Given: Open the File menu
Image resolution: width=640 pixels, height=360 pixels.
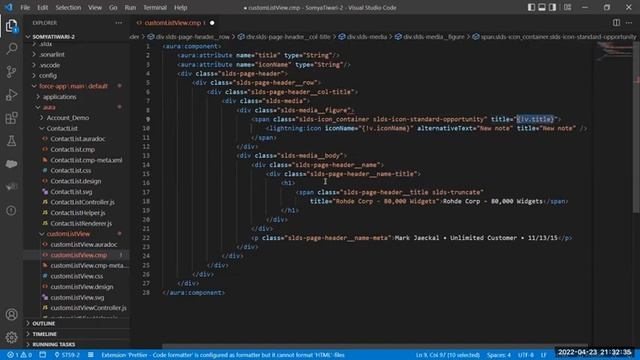Looking at the screenshot, I should point(25,7).
